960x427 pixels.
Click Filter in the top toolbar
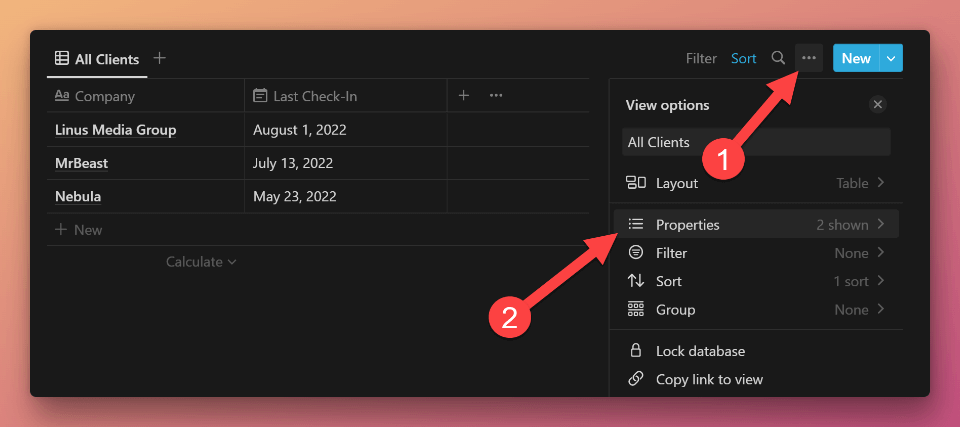click(701, 58)
